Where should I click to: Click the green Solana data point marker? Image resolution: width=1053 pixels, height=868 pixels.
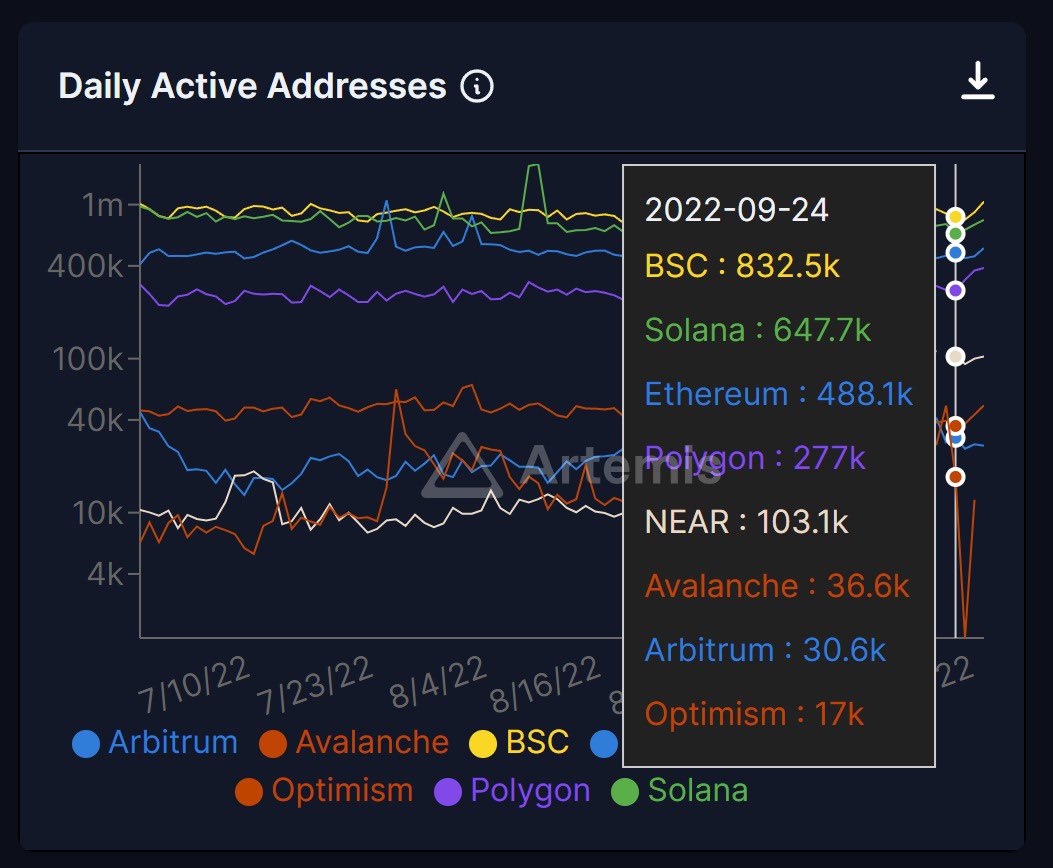coord(955,234)
